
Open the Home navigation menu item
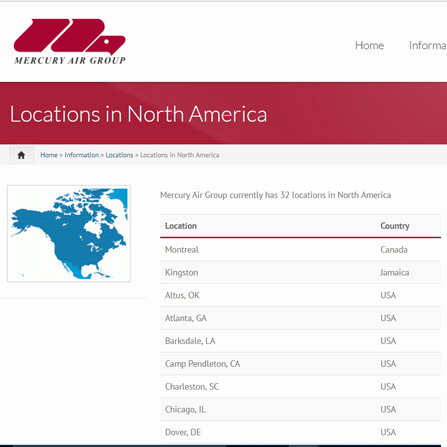pyautogui.click(x=369, y=45)
